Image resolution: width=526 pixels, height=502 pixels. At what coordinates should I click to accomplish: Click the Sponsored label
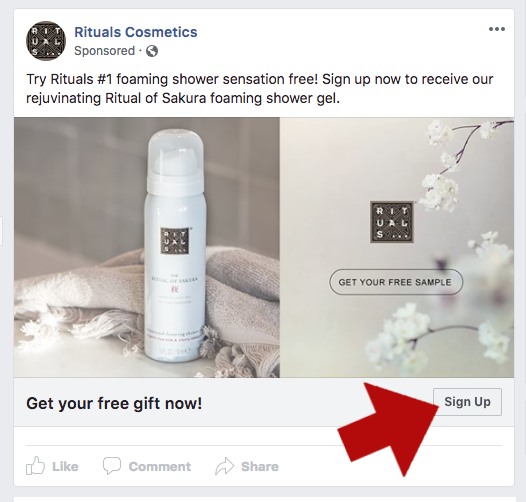[104, 51]
